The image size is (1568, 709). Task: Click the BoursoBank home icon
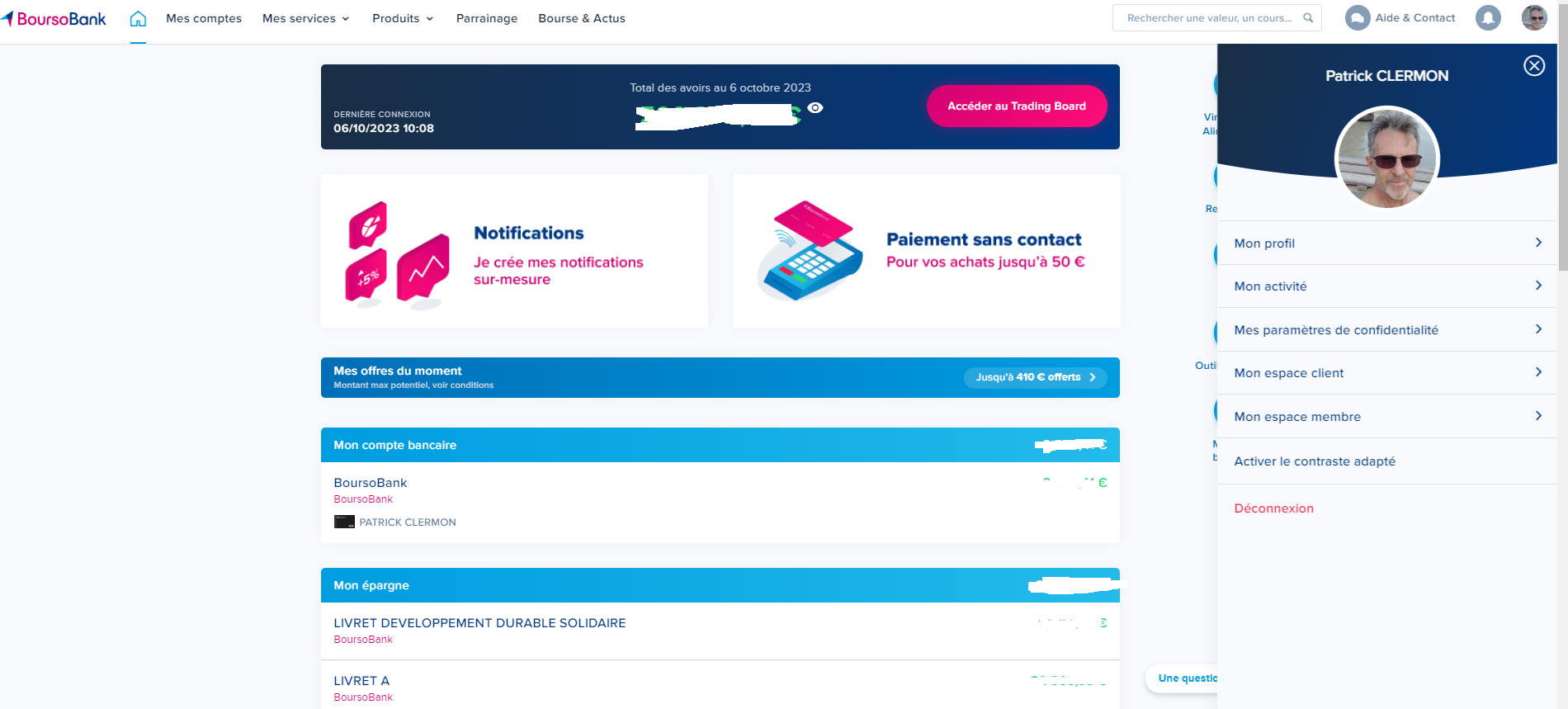point(138,18)
